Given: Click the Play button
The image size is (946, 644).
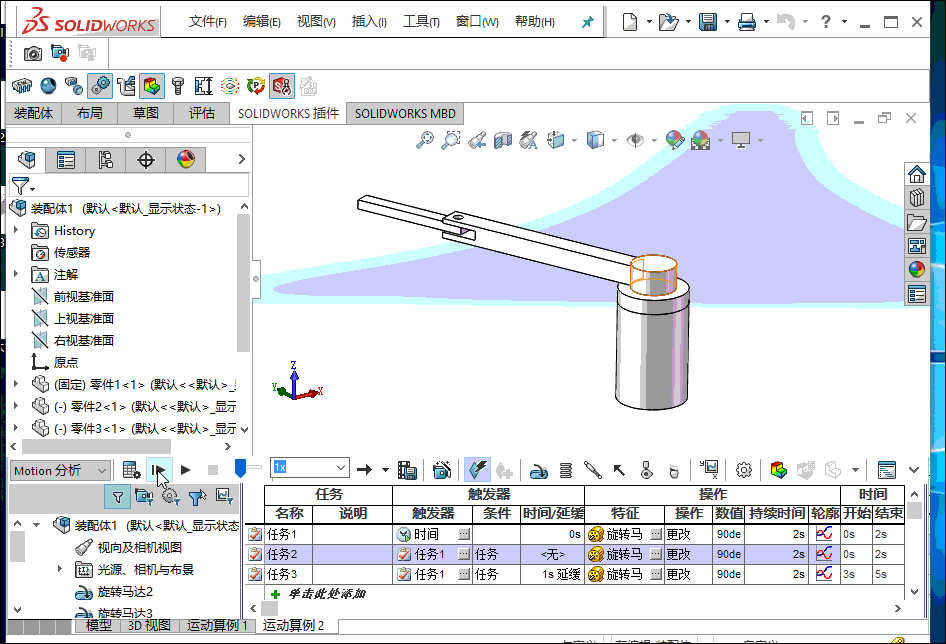Looking at the screenshot, I should click(186, 470).
